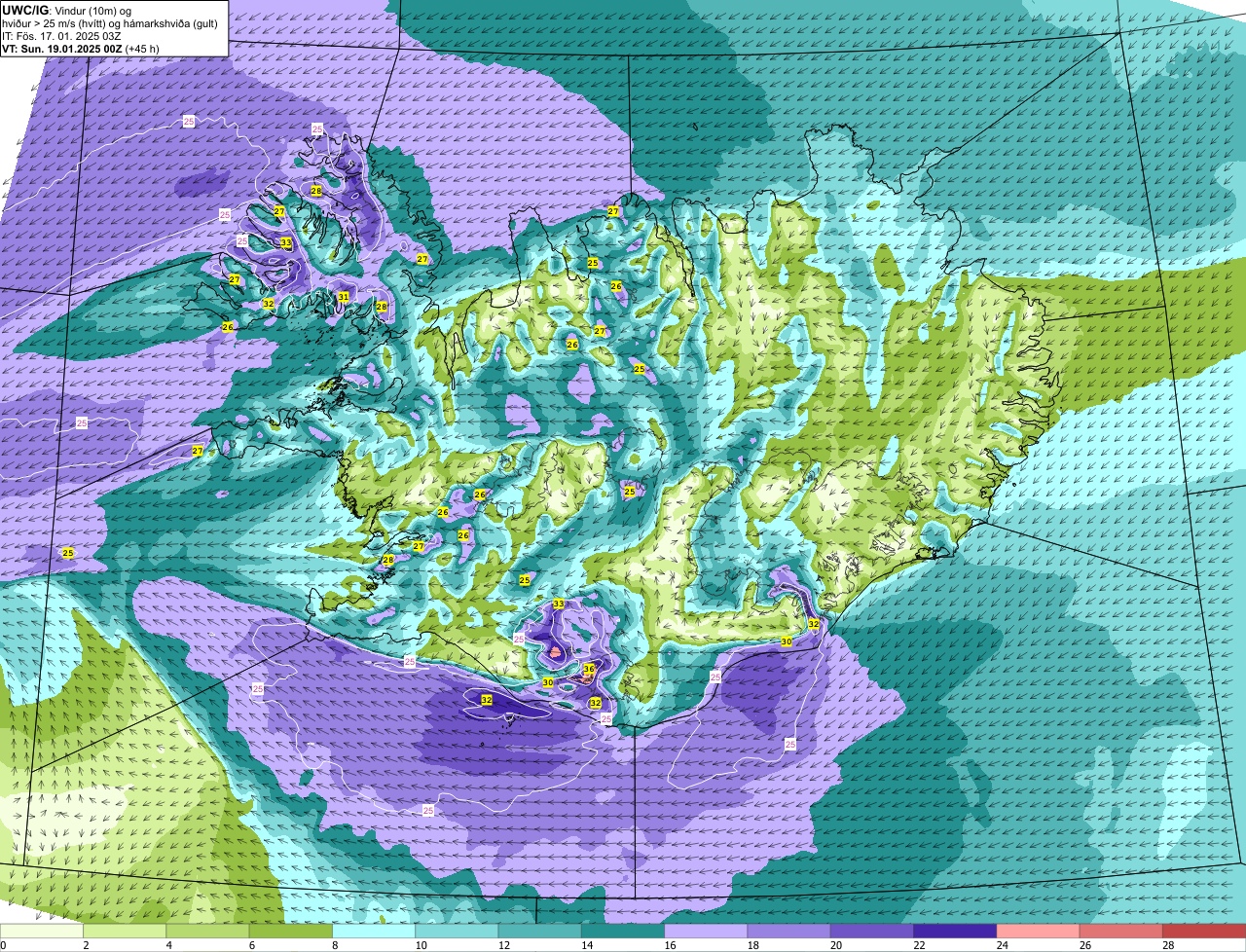The height and width of the screenshot is (952, 1246).
Task: Click legend scale number "16"
Action: pos(670,945)
